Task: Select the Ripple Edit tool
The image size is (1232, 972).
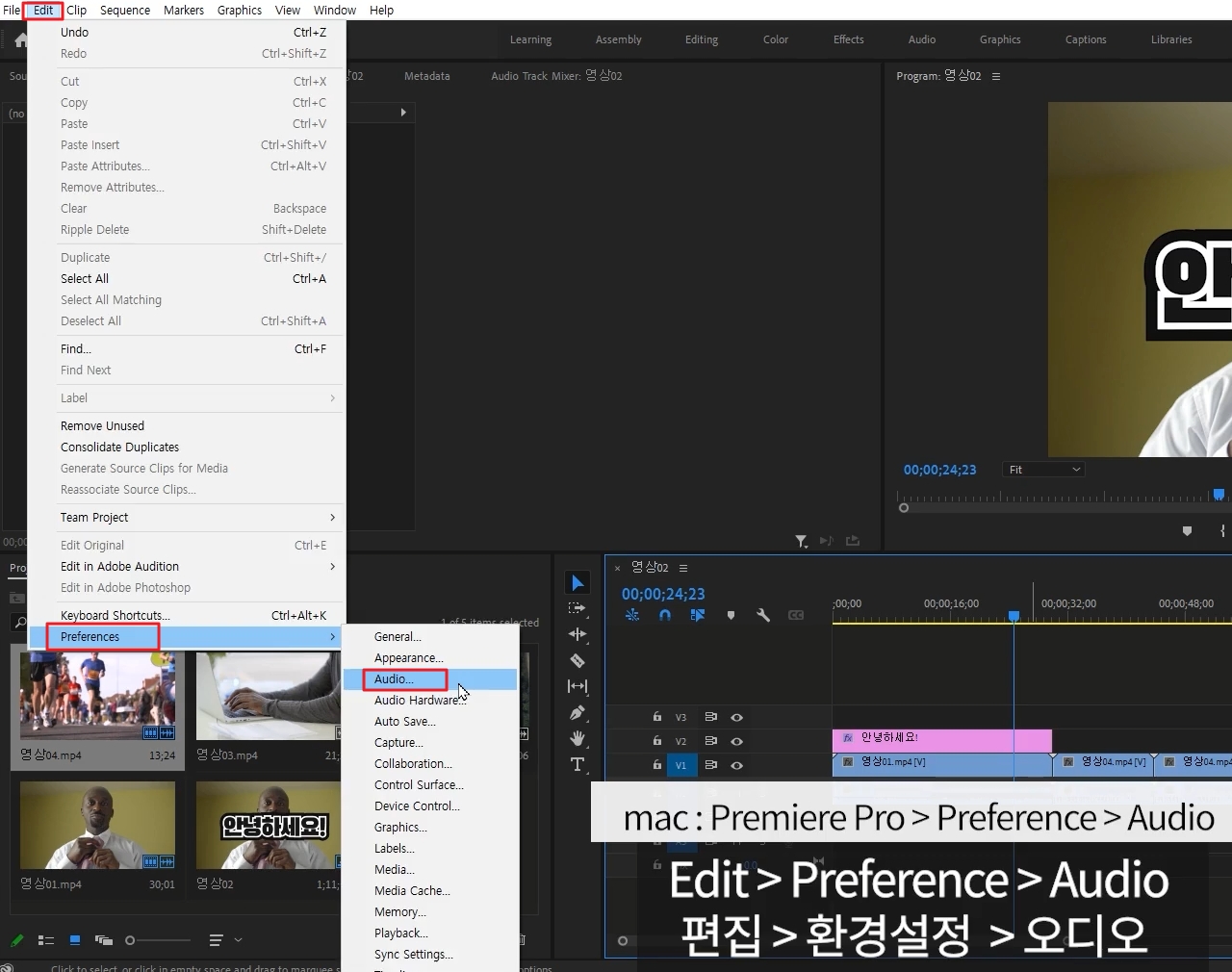Action: [x=577, y=634]
